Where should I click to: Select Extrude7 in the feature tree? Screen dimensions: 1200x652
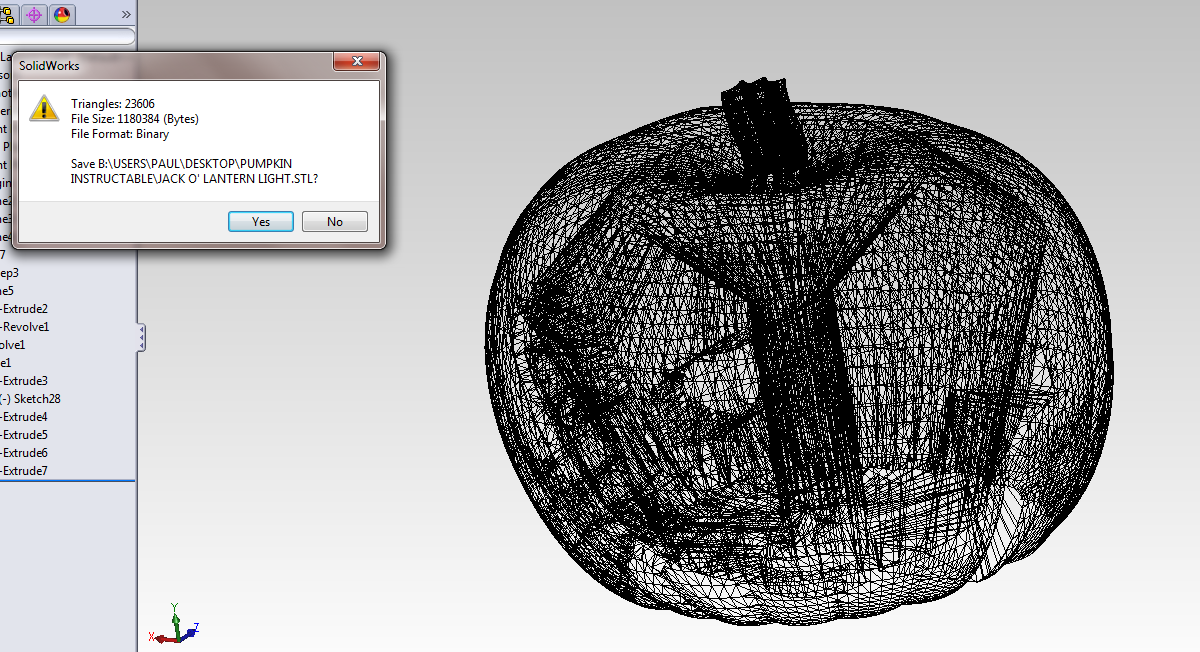coord(24,471)
